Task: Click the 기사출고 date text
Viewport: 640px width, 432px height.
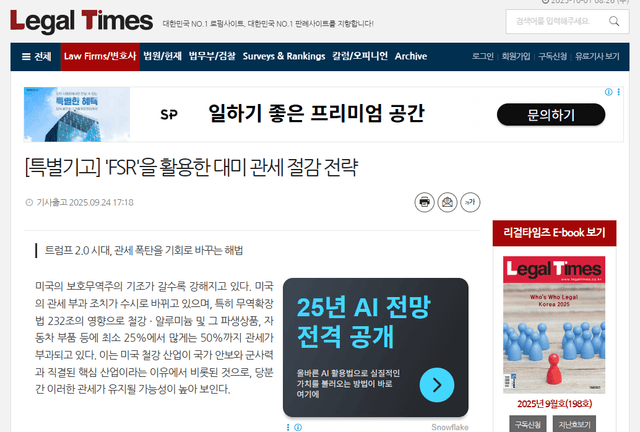Action: [x=84, y=203]
